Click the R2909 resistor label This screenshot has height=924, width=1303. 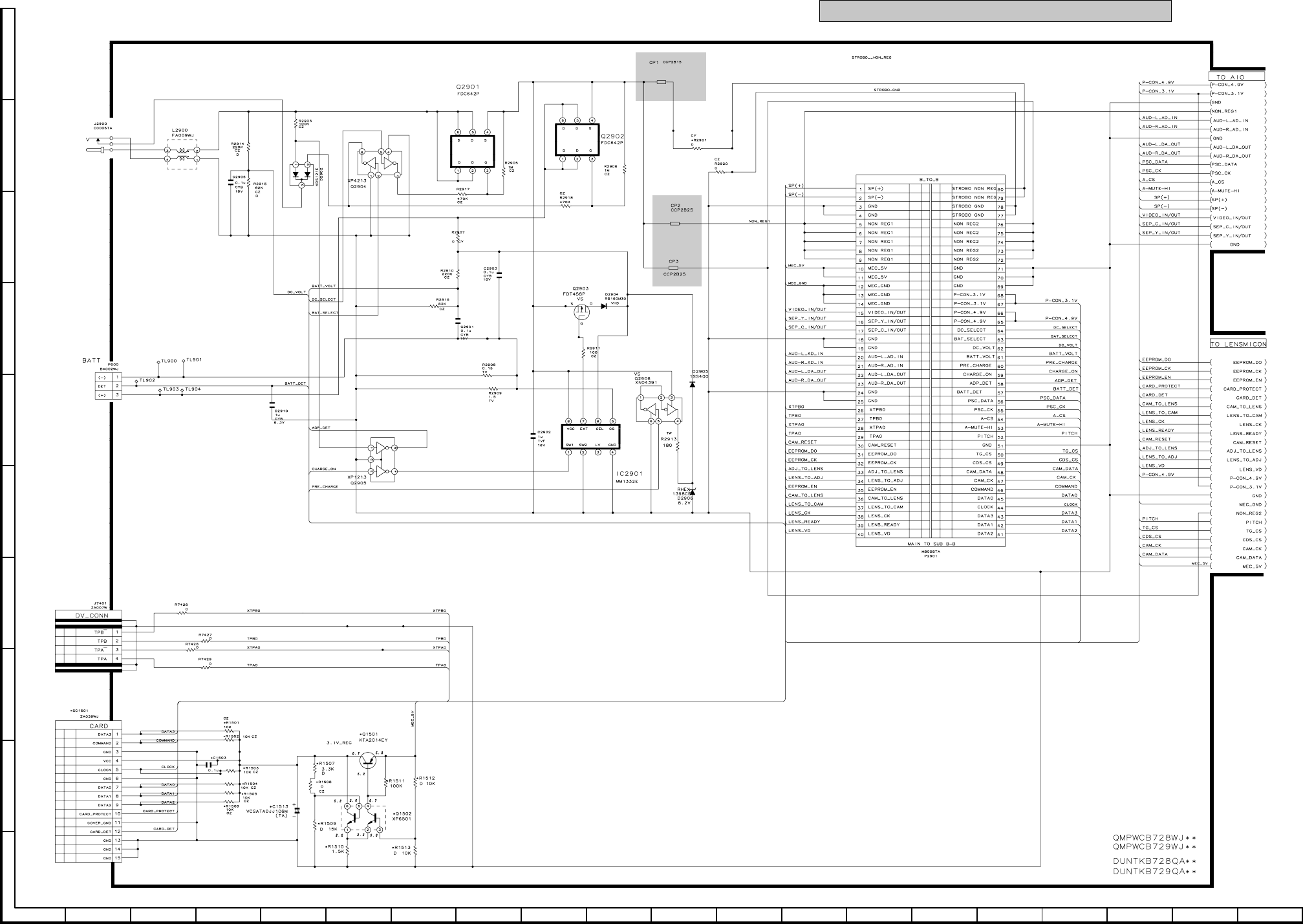[495, 396]
